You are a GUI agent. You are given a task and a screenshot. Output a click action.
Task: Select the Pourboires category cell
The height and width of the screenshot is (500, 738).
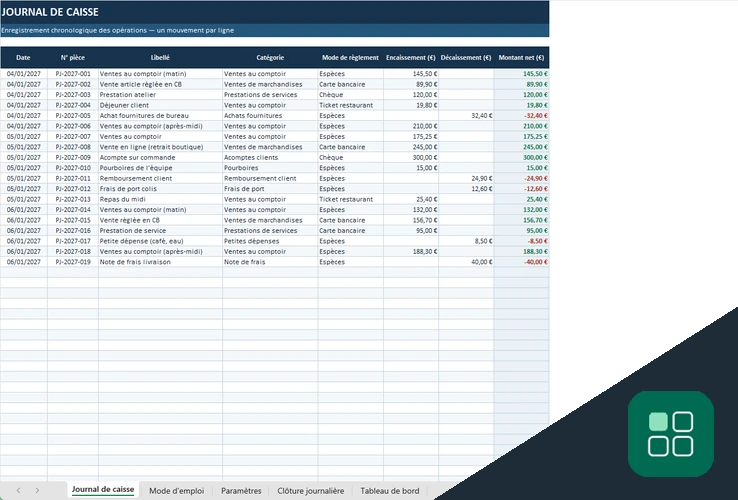pos(270,168)
